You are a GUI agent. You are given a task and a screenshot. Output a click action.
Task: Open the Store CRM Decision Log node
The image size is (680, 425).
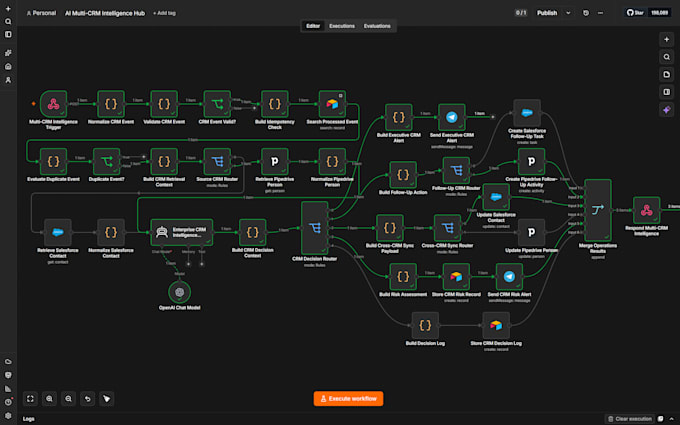tap(496, 325)
